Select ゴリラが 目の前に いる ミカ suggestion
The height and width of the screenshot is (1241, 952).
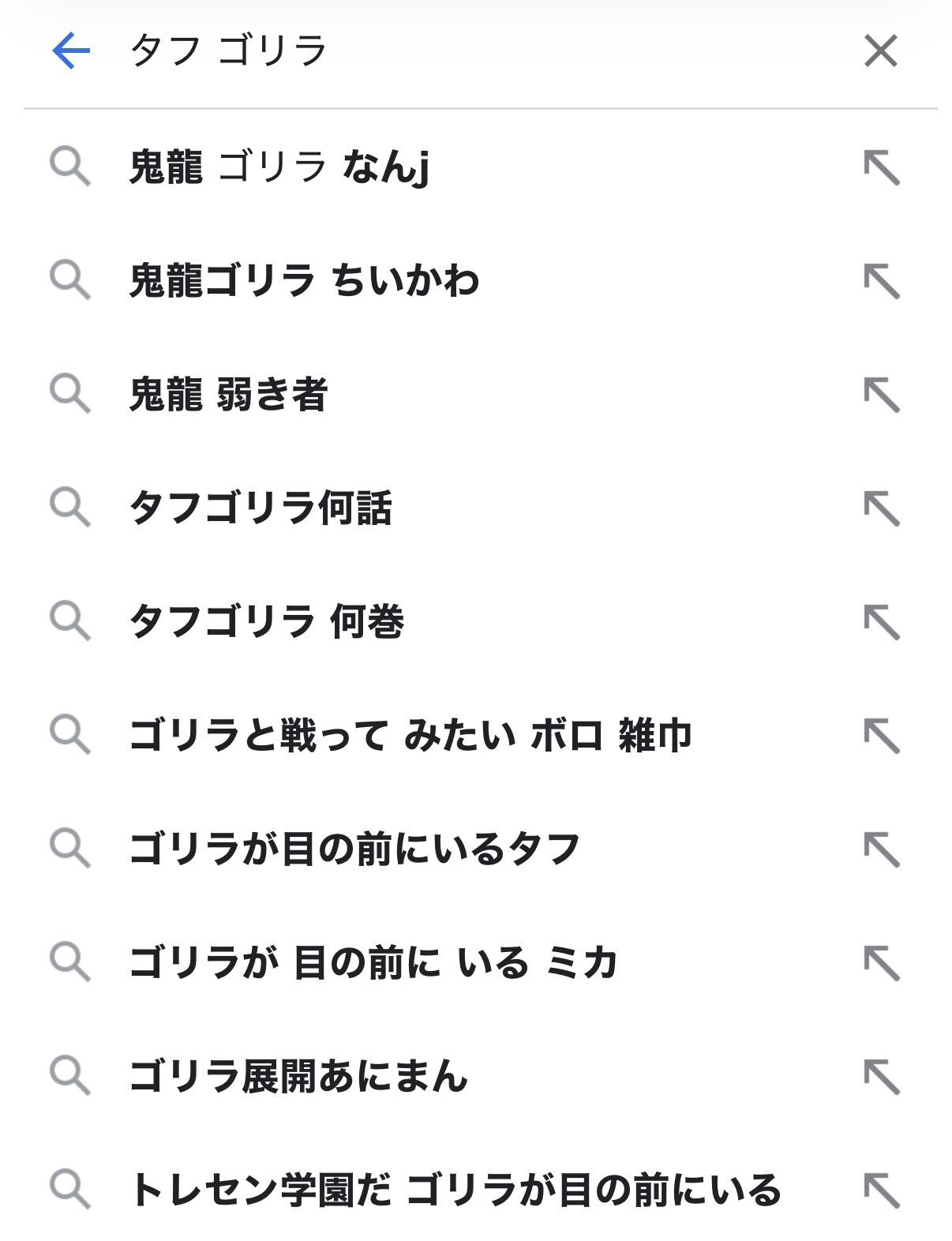pos(373,962)
